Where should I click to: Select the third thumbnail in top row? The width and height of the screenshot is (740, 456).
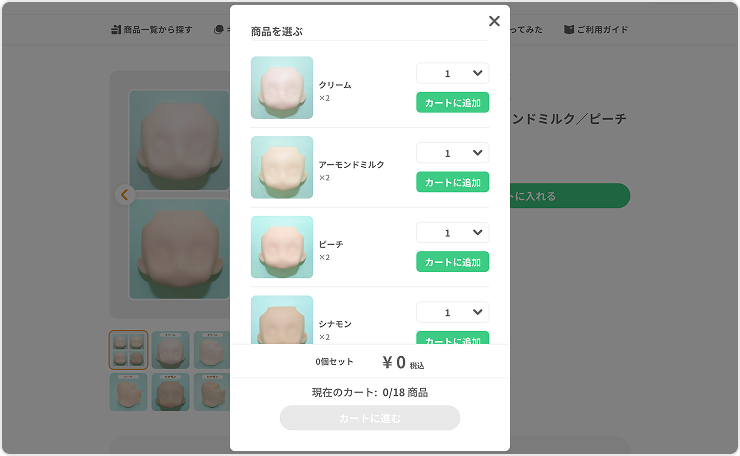pos(212,350)
